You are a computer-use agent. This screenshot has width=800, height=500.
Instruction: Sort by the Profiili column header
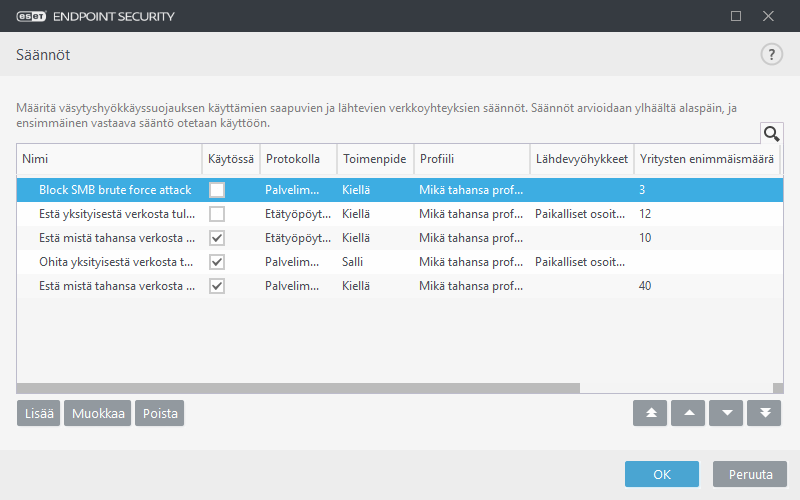[472, 159]
